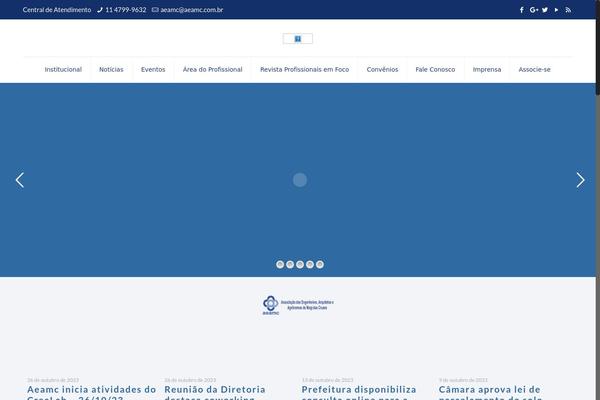Open the Institucional menu
The image size is (600, 400).
[63, 69]
